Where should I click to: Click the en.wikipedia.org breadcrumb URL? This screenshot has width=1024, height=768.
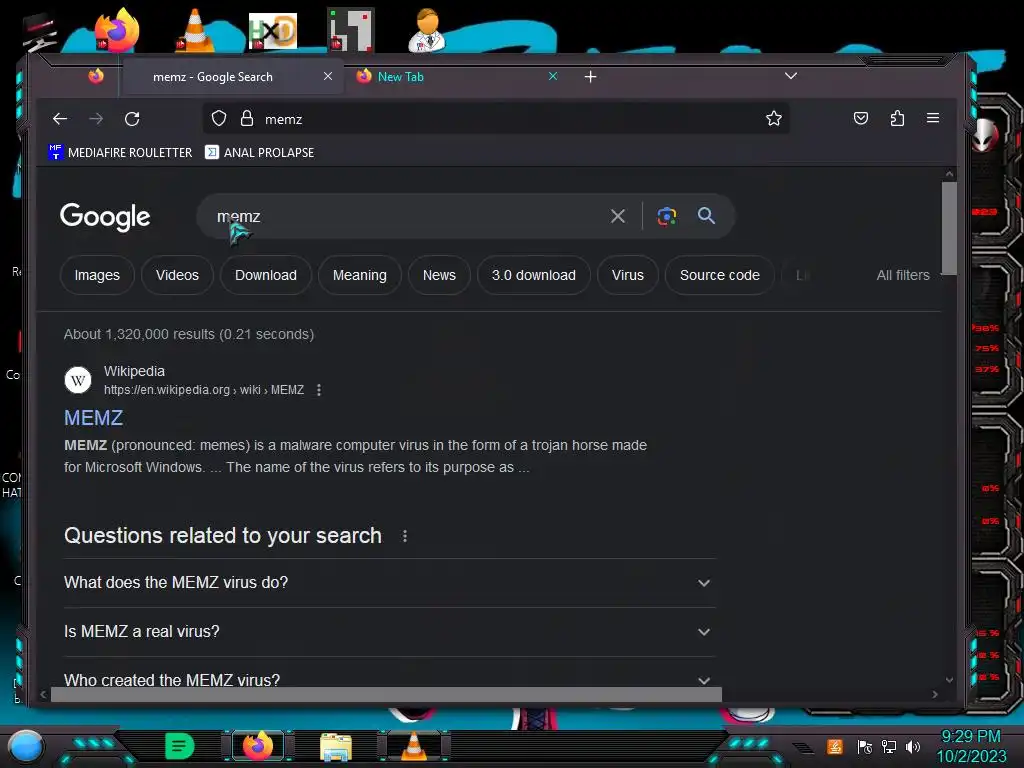click(204, 390)
